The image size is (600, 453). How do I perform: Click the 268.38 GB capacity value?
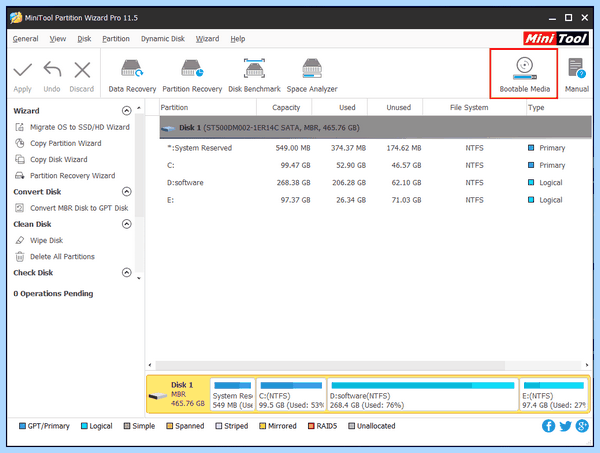click(x=293, y=183)
